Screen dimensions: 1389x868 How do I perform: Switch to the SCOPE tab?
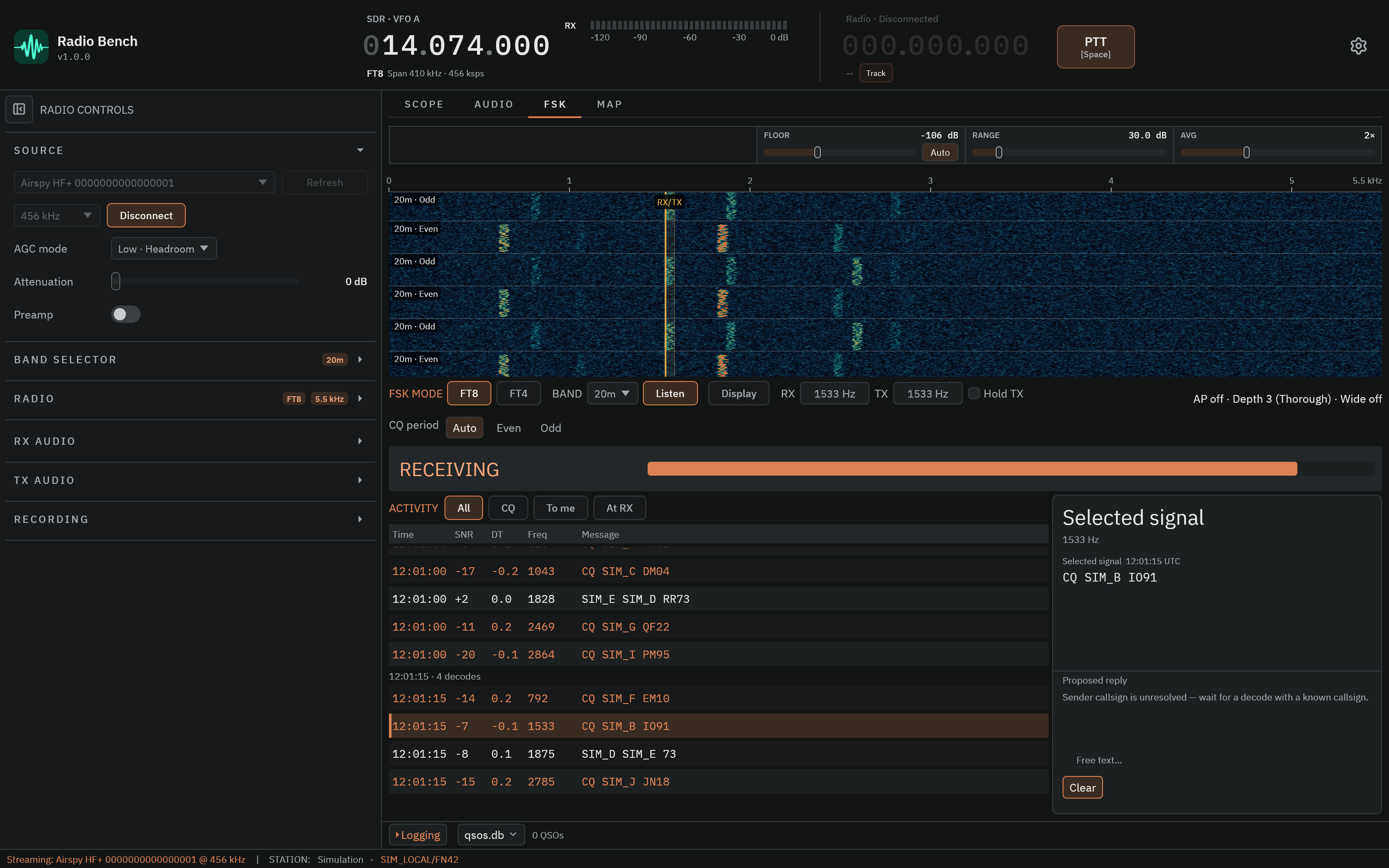coord(424,104)
